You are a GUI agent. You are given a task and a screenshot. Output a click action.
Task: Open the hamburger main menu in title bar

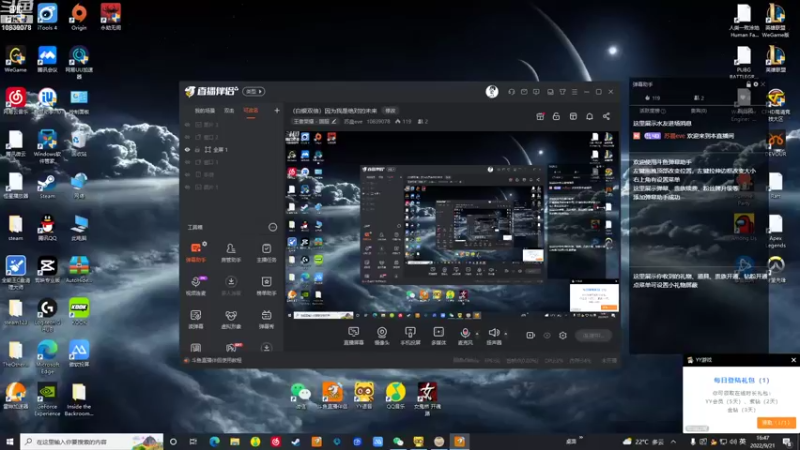[x=574, y=92]
